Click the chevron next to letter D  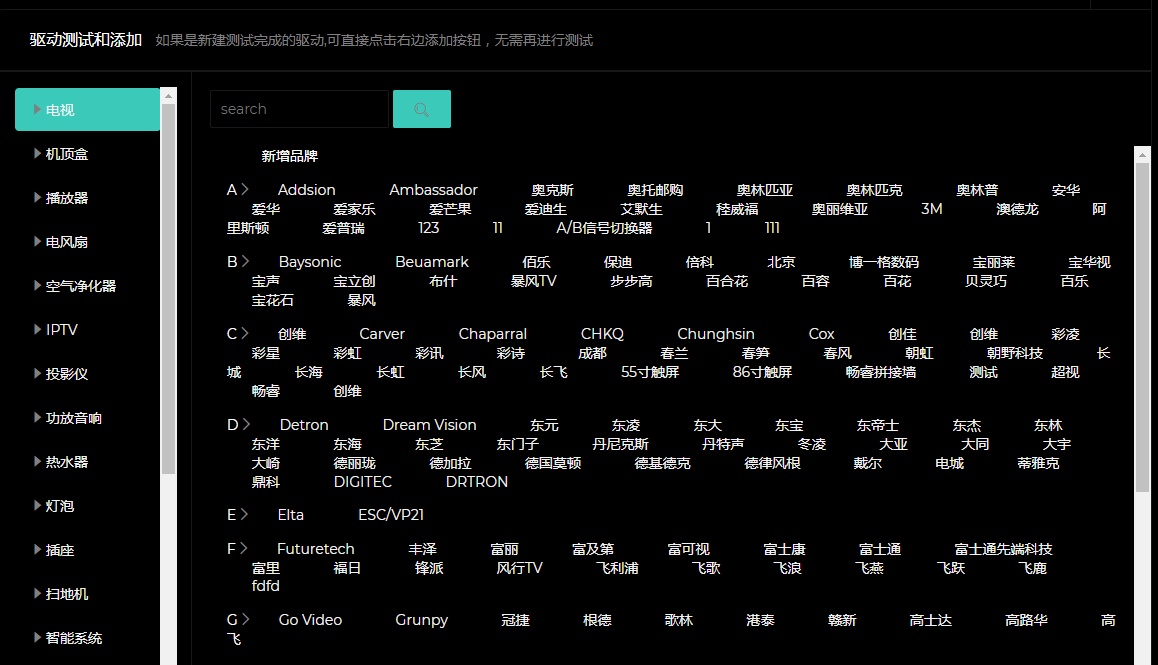pyautogui.click(x=247, y=425)
